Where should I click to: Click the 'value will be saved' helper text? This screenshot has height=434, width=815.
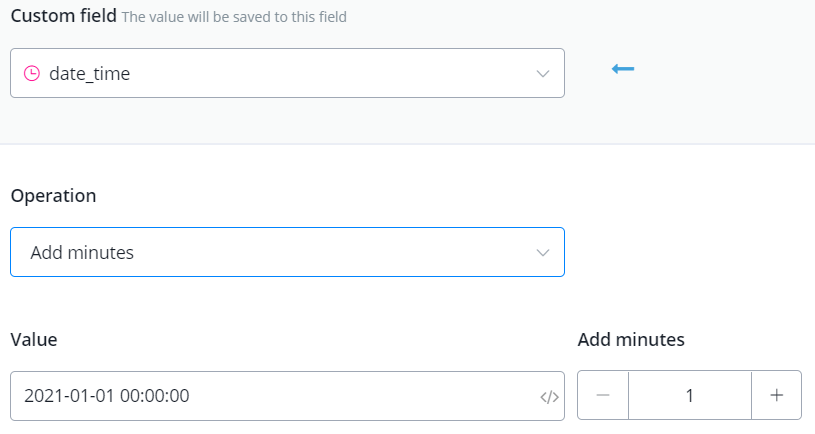[x=234, y=18]
